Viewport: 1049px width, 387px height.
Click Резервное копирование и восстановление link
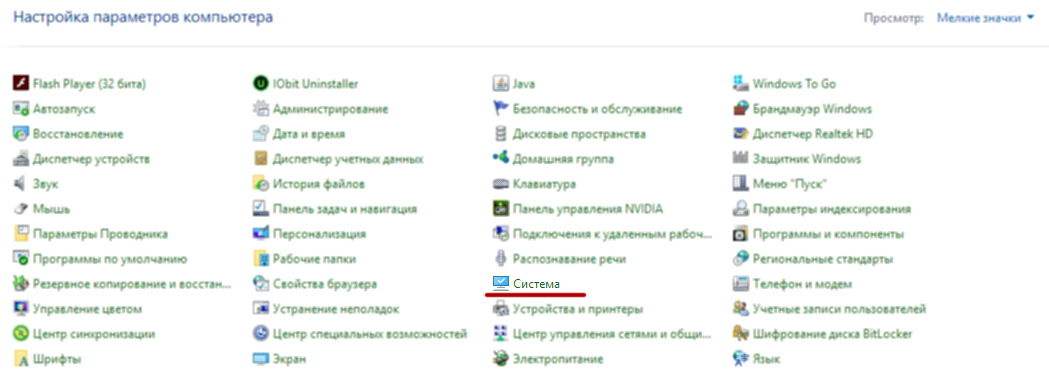pos(132,284)
